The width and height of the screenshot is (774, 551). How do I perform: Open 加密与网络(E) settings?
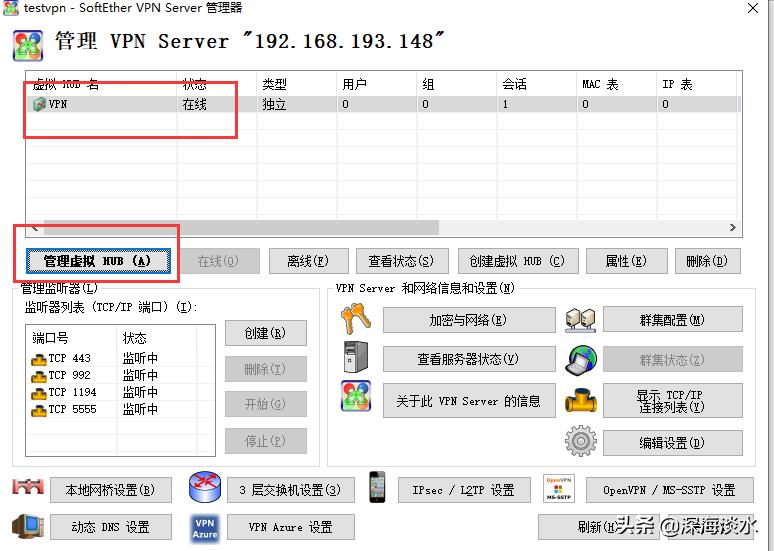coord(469,320)
